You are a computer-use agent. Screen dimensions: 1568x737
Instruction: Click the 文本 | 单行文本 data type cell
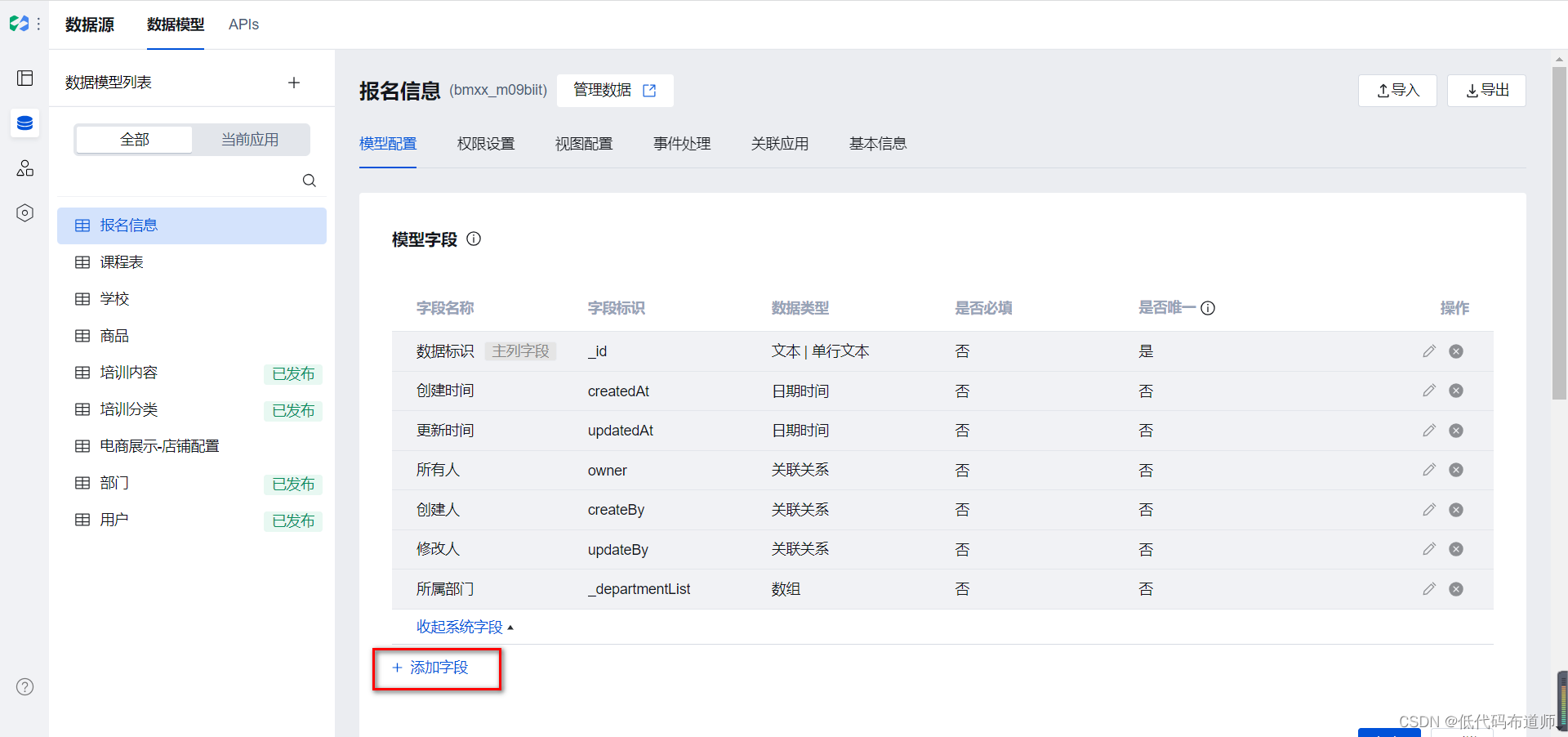[820, 351]
